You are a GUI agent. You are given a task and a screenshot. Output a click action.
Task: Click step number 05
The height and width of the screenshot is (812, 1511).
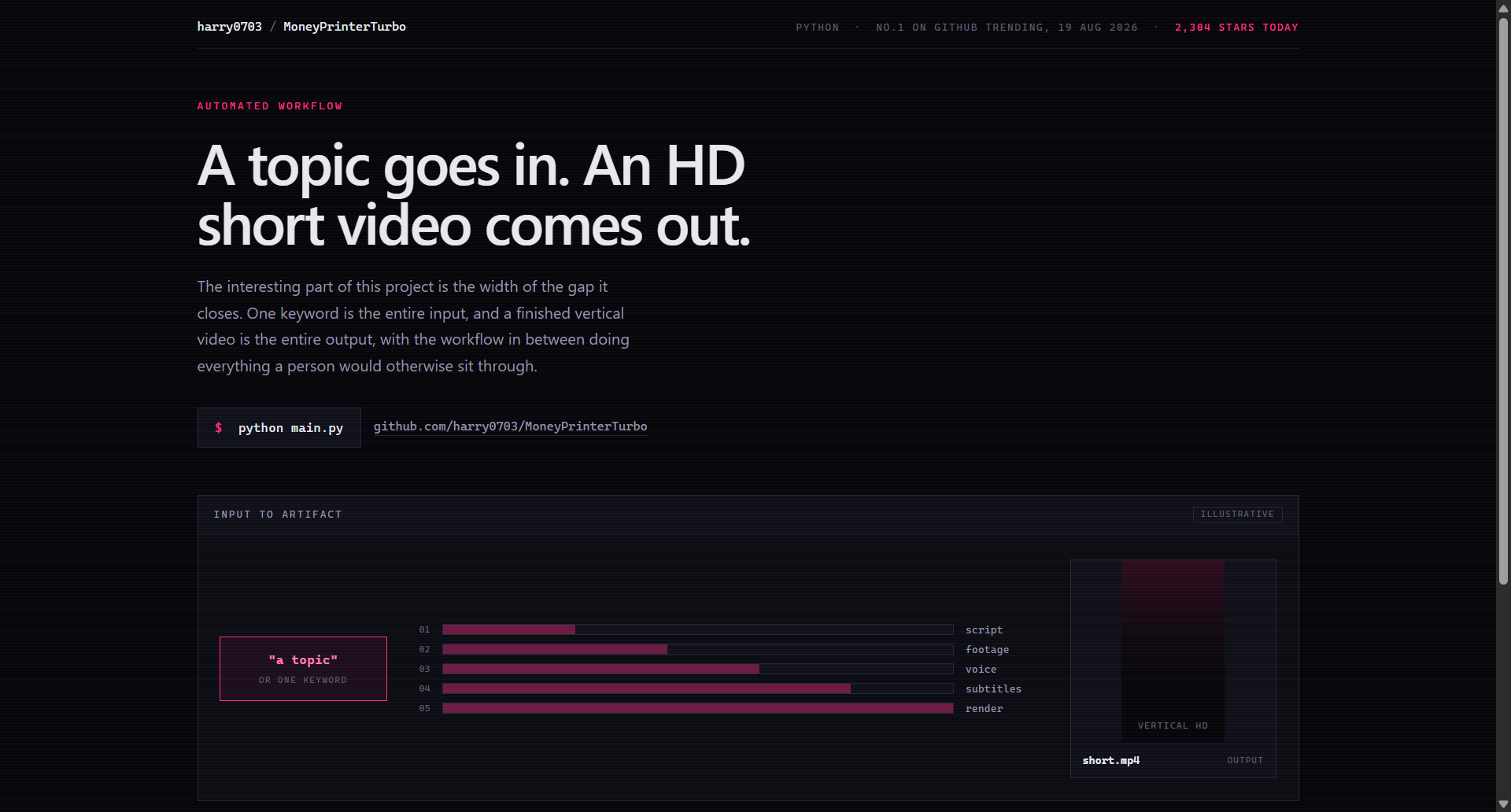(x=424, y=708)
